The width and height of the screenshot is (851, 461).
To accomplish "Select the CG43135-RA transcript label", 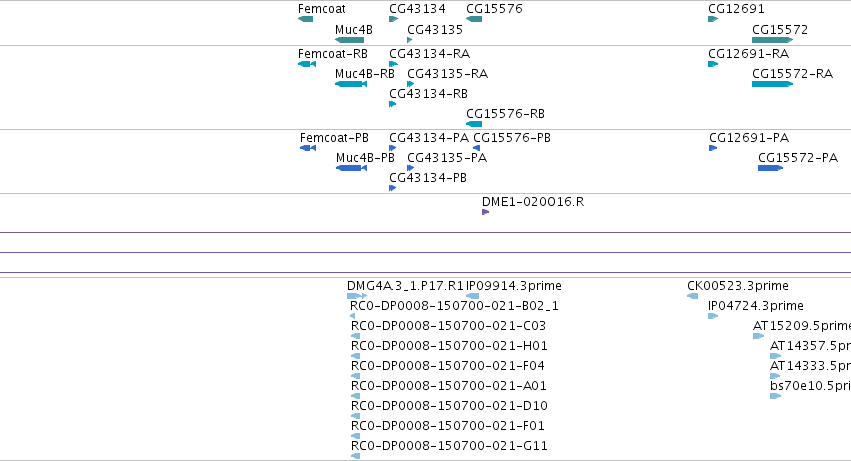I will pyautogui.click(x=448, y=73).
